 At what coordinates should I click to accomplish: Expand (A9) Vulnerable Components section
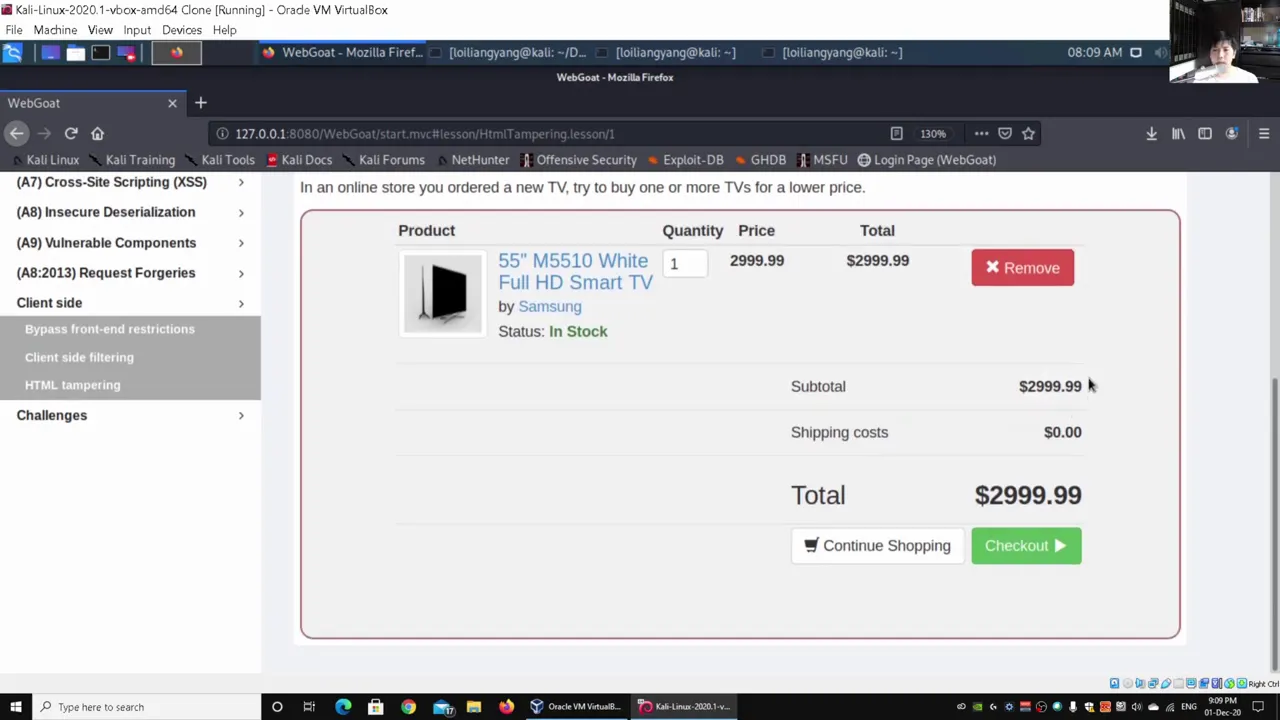[130, 242]
